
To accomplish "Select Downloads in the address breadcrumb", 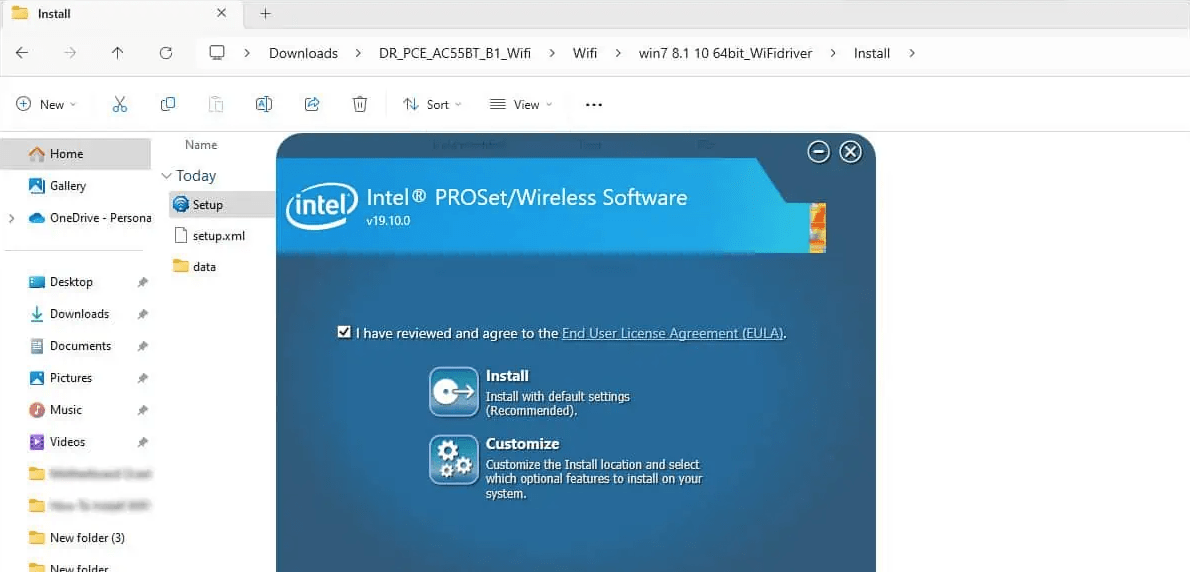I will click(x=303, y=53).
